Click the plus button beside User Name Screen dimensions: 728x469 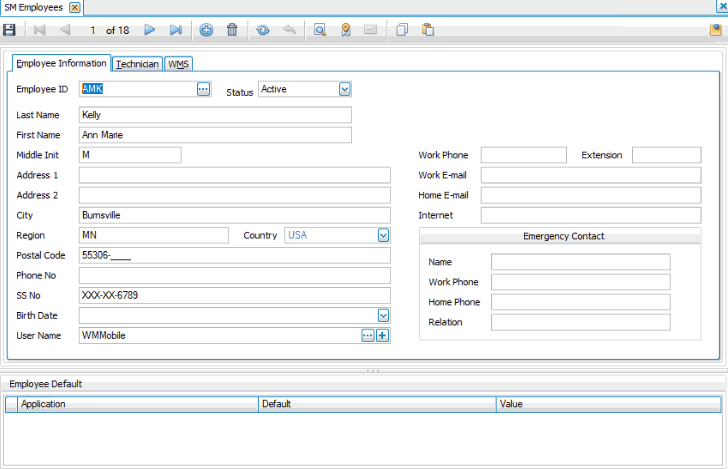[x=382, y=335]
